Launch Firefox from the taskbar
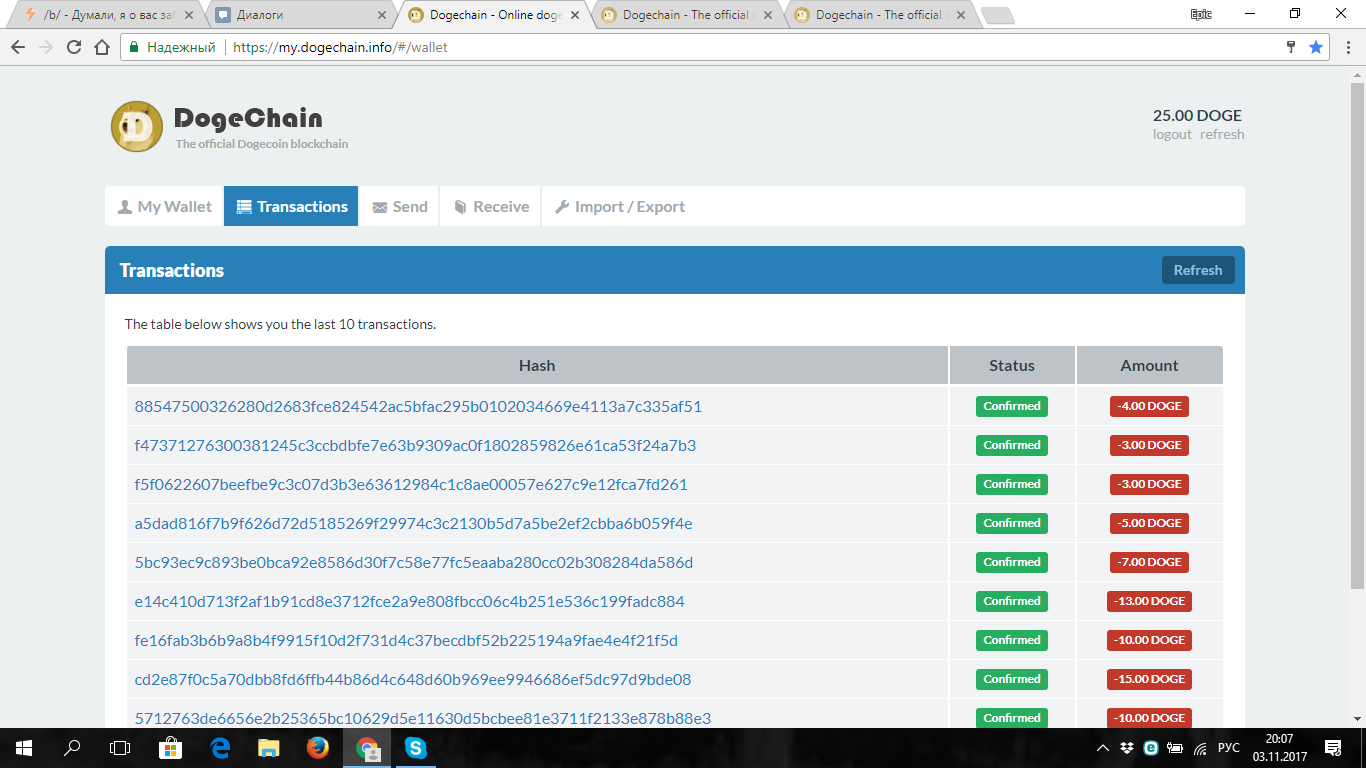 318,747
